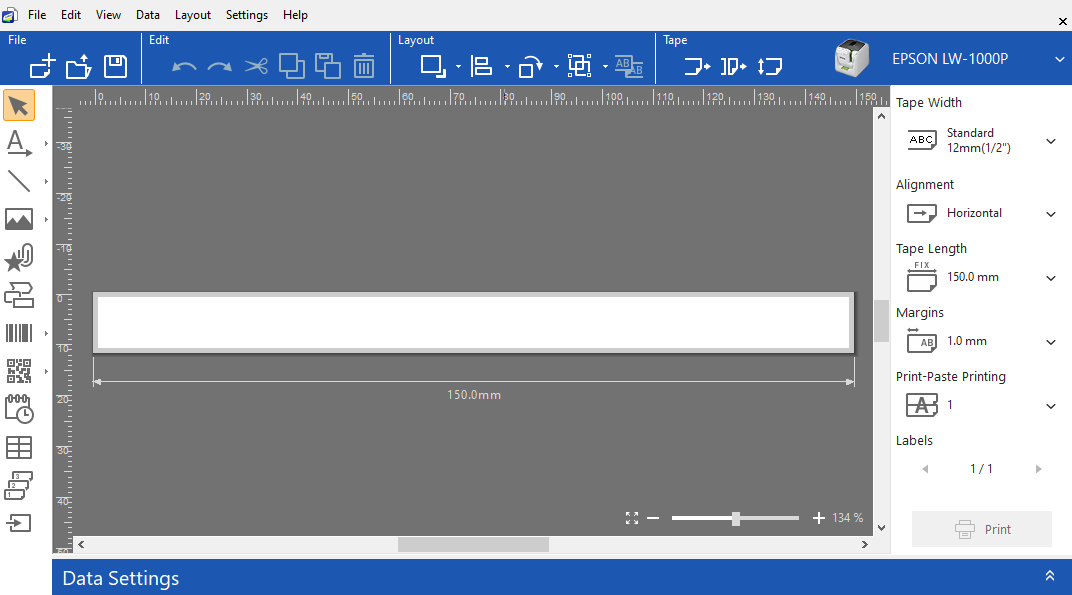Click the tape feed and cut icon
Screen dimensions: 1072x595
pyautogui.click(x=734, y=66)
